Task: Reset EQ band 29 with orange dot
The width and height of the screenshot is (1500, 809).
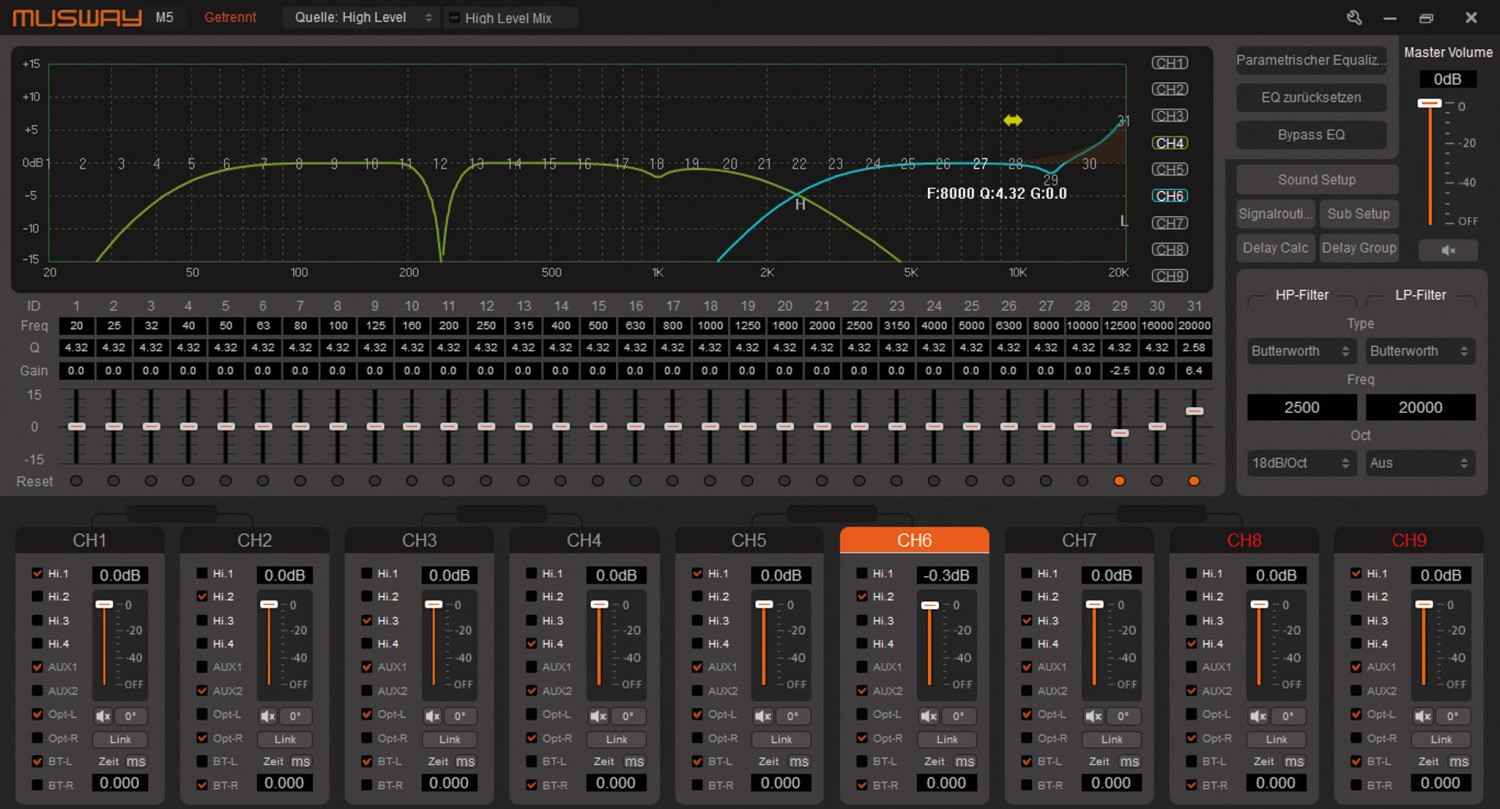Action: 1119,481
